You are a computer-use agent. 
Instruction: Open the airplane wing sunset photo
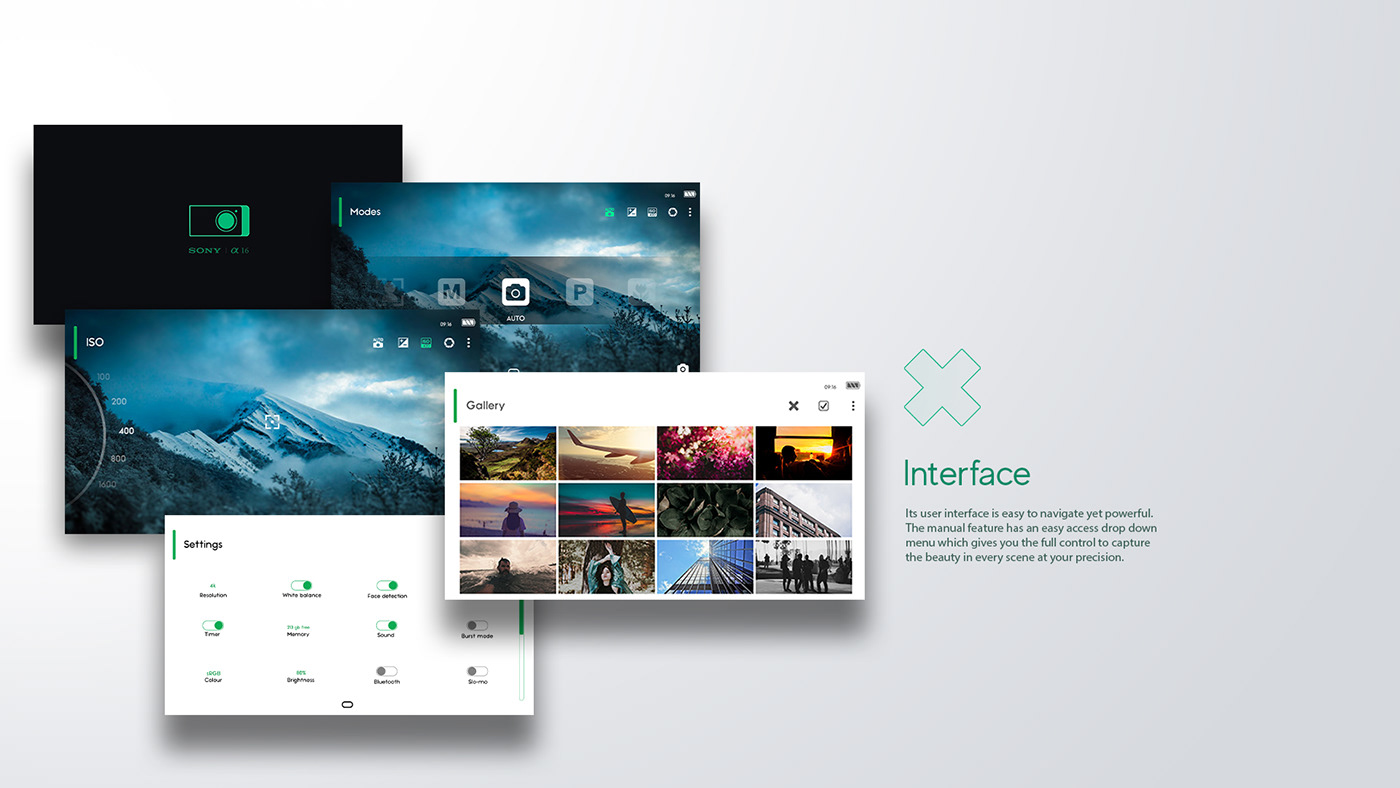606,453
